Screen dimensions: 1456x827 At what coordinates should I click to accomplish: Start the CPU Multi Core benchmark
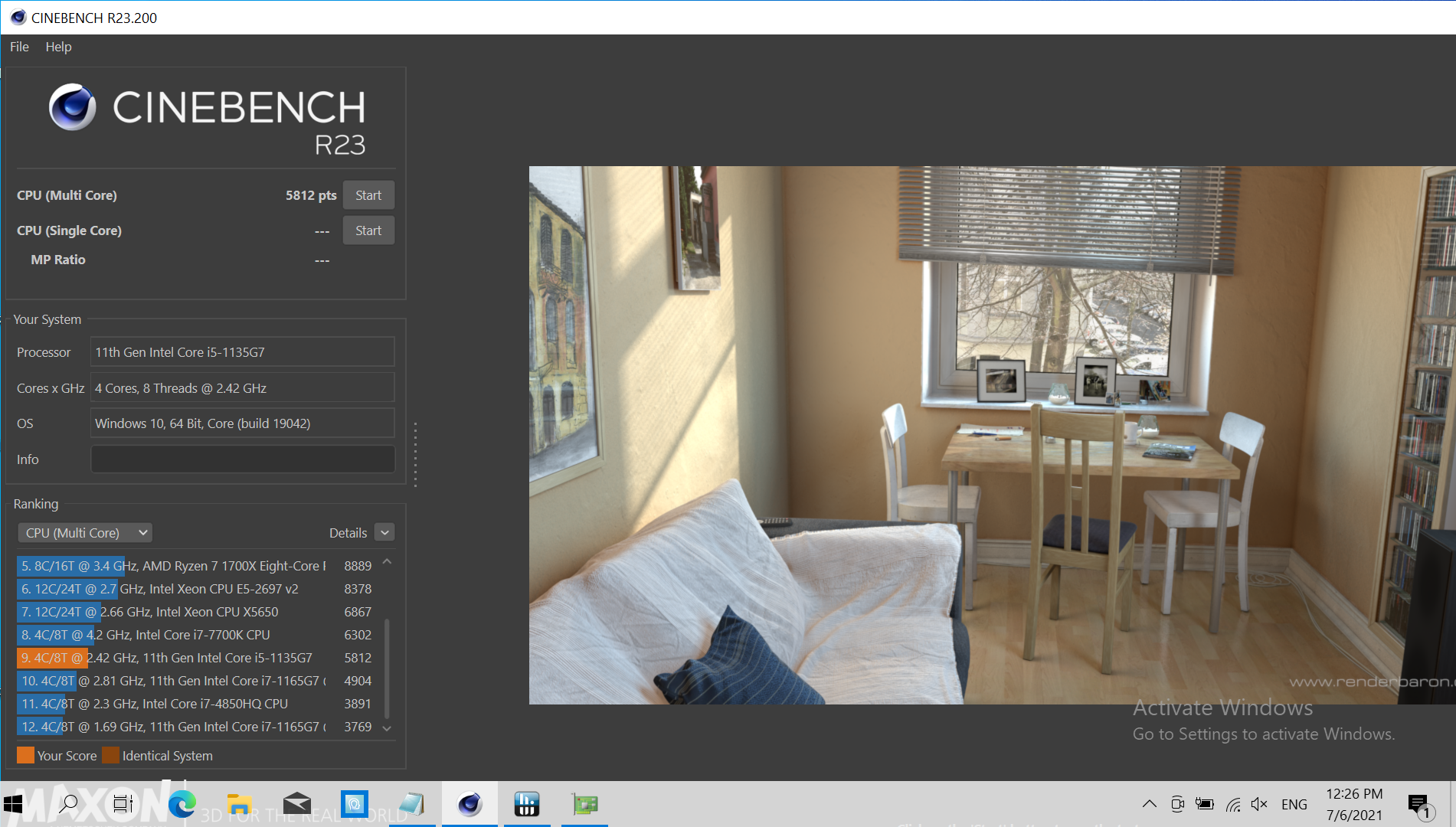(x=368, y=195)
